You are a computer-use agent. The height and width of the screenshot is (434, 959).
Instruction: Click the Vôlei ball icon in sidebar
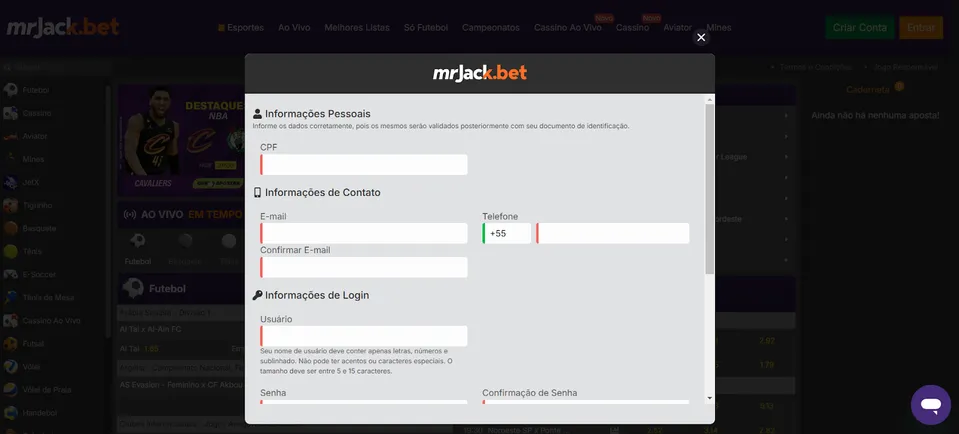pyautogui.click(x=10, y=367)
